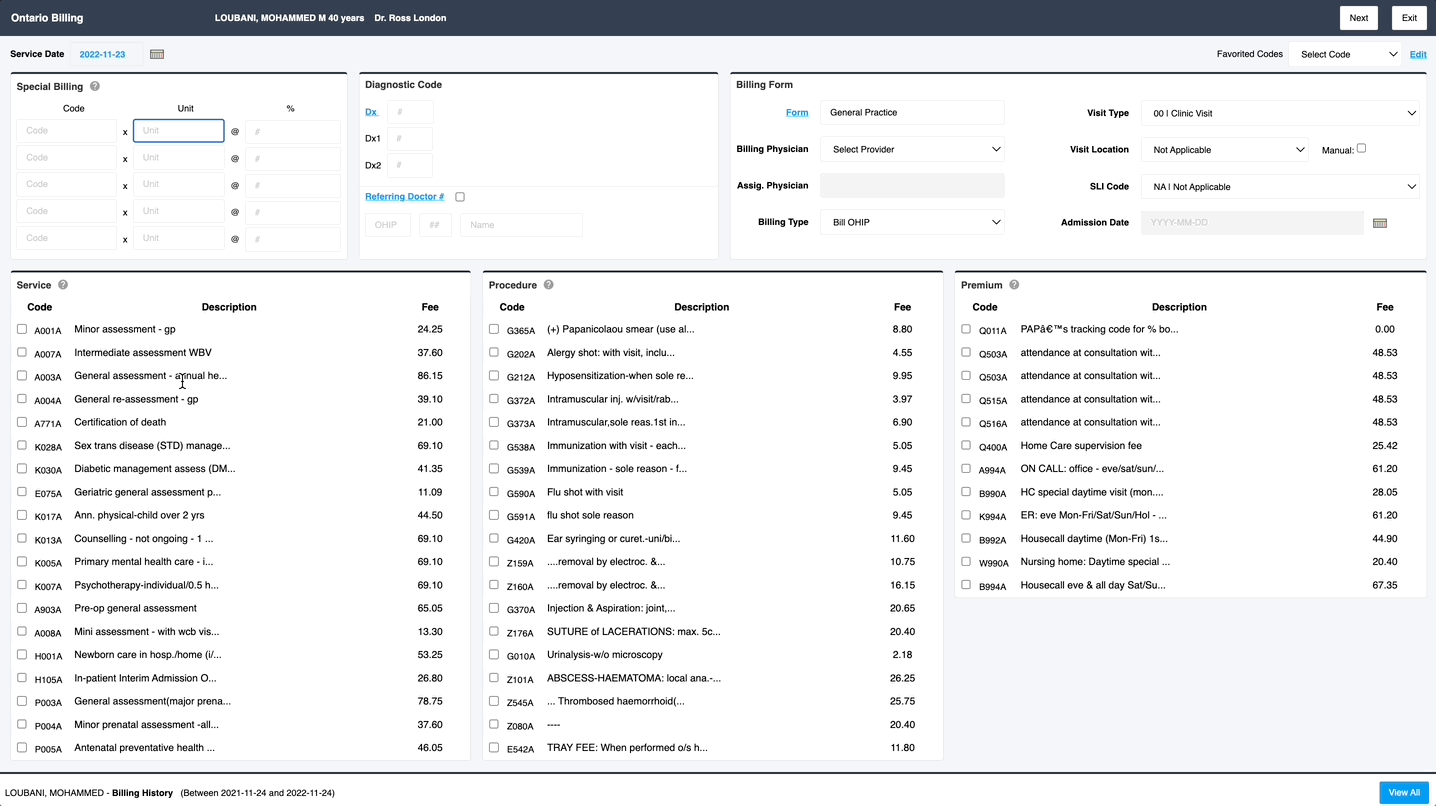The image size is (1436, 806).
Task: Click the View All billing history button
Action: click(1403, 792)
